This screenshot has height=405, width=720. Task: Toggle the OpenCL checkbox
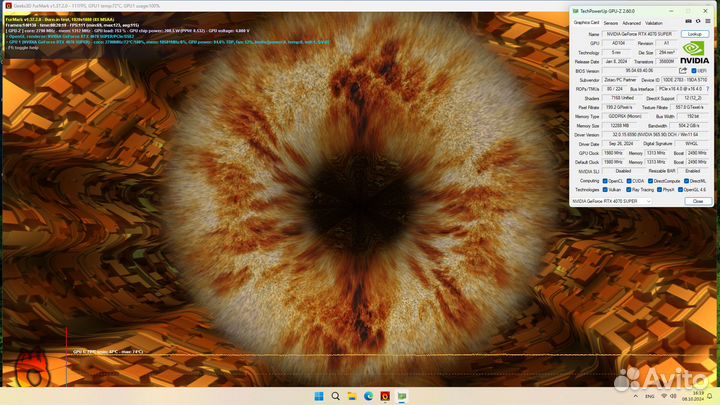(605, 181)
